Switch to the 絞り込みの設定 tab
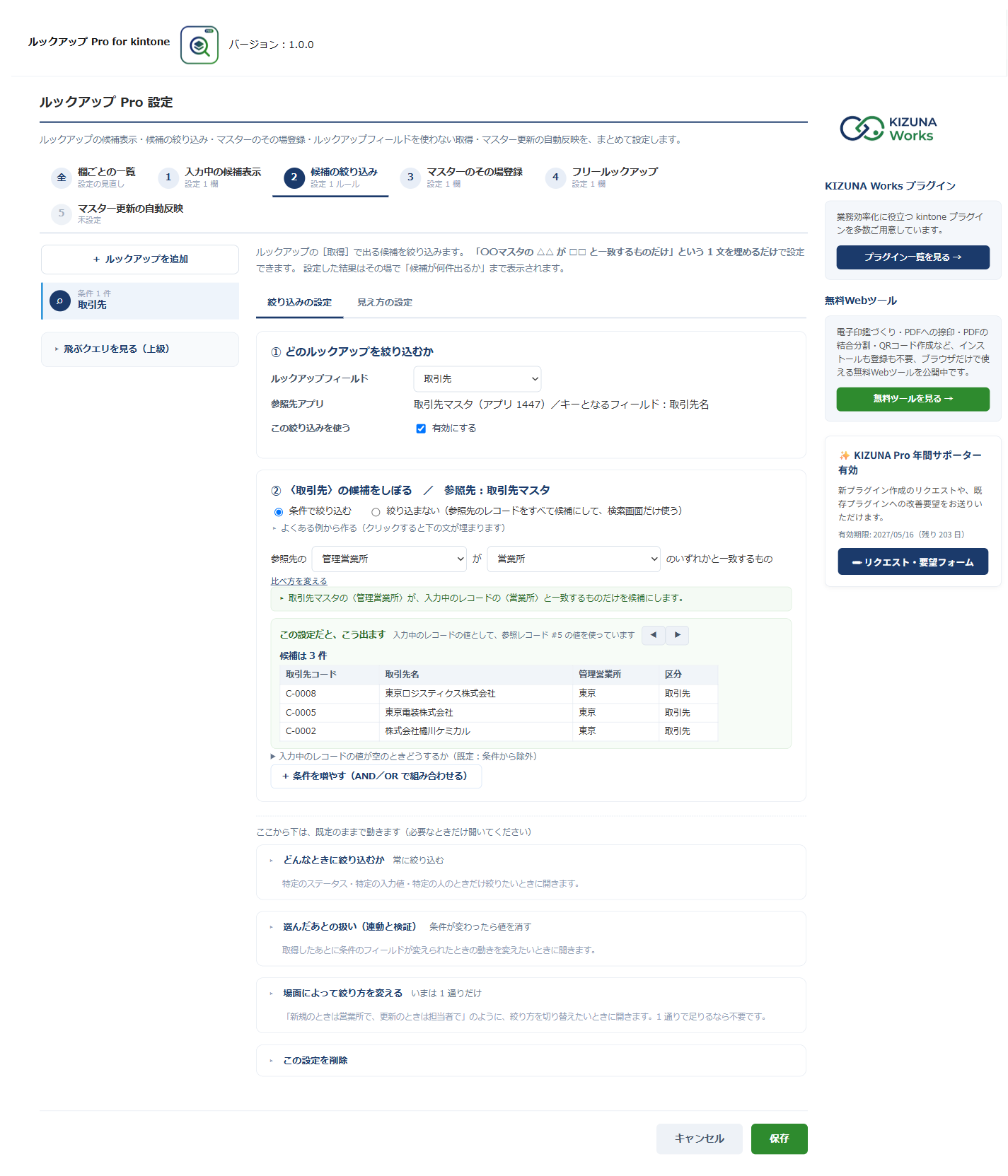This screenshot has height=1176, width=1008. click(300, 303)
